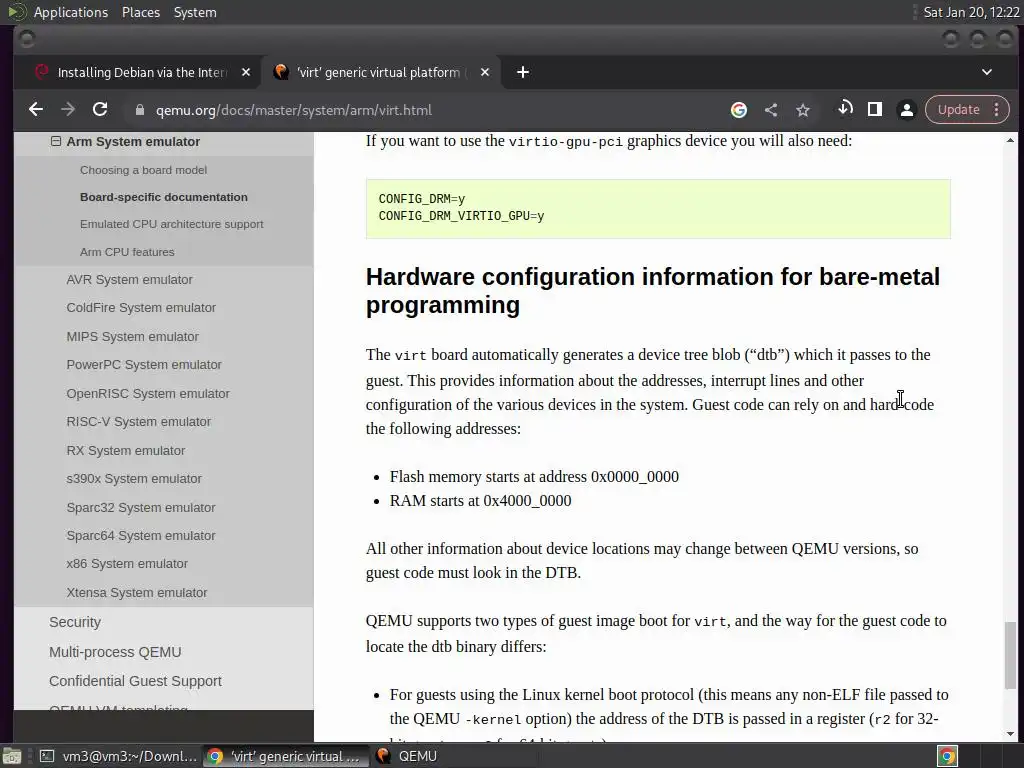The width and height of the screenshot is (1024, 768).
Task: Click the window menu button in titlebar
Action: point(27,39)
